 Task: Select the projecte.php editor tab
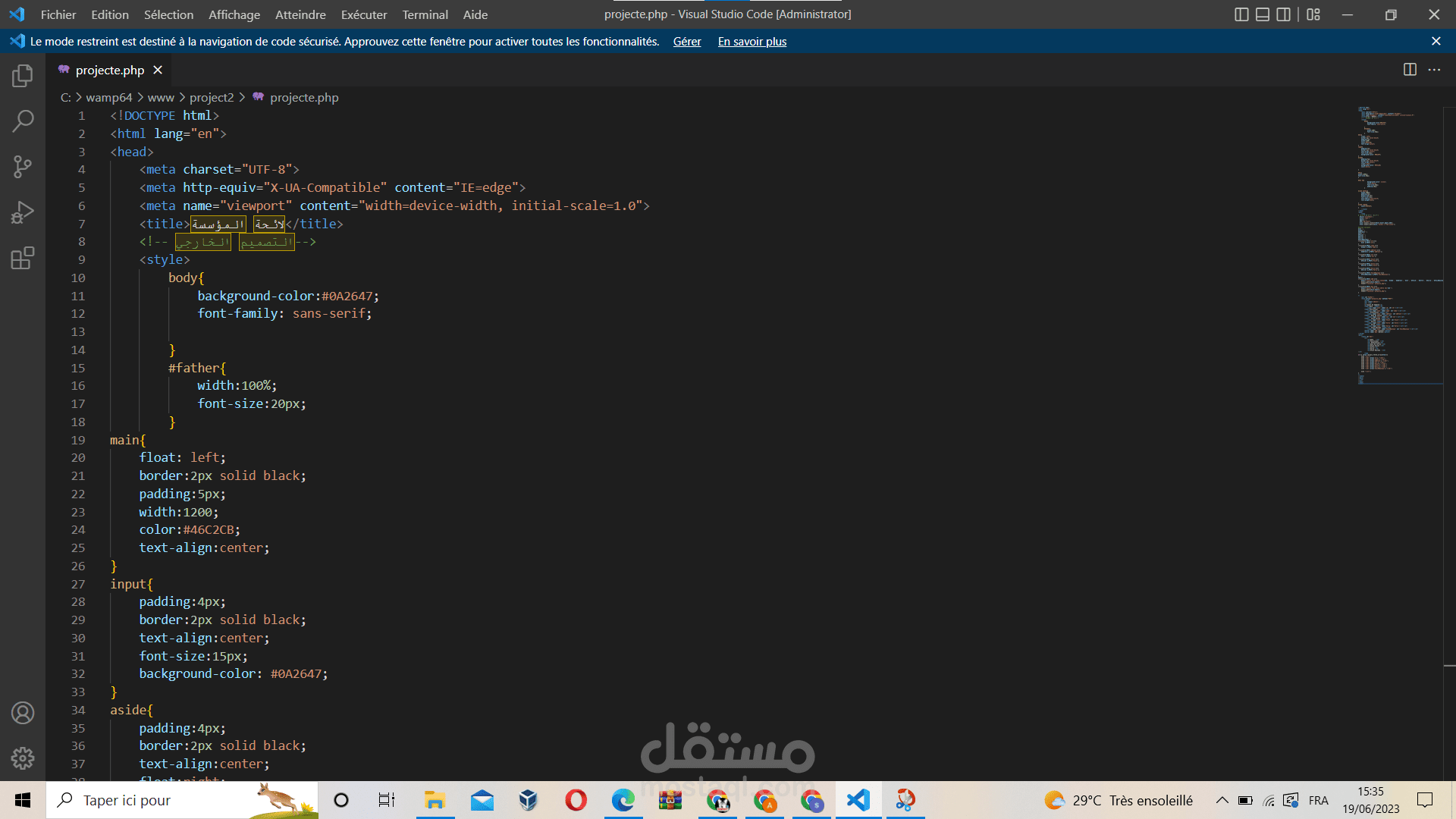109,70
